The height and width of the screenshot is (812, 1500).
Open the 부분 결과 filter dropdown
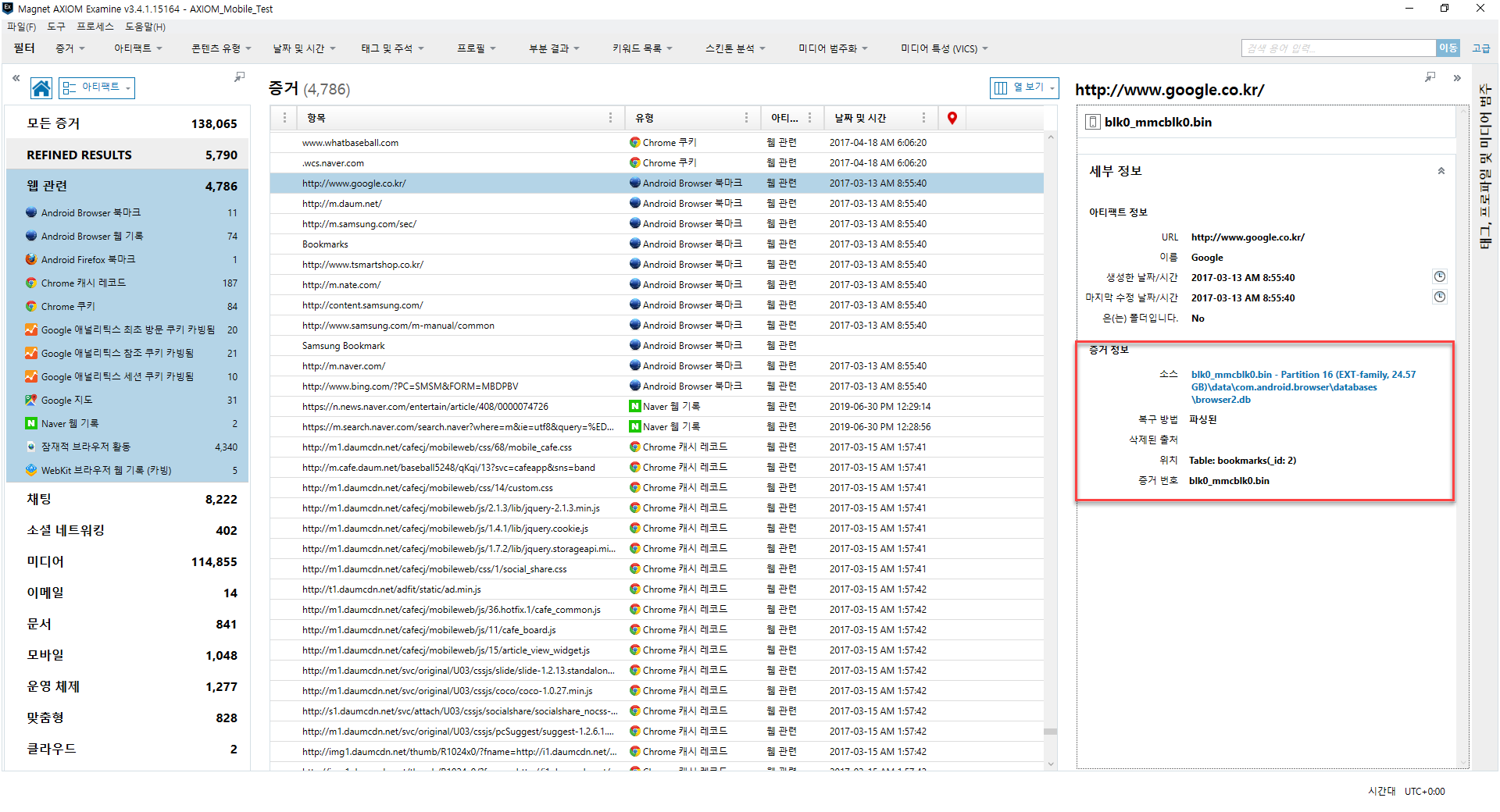point(554,48)
